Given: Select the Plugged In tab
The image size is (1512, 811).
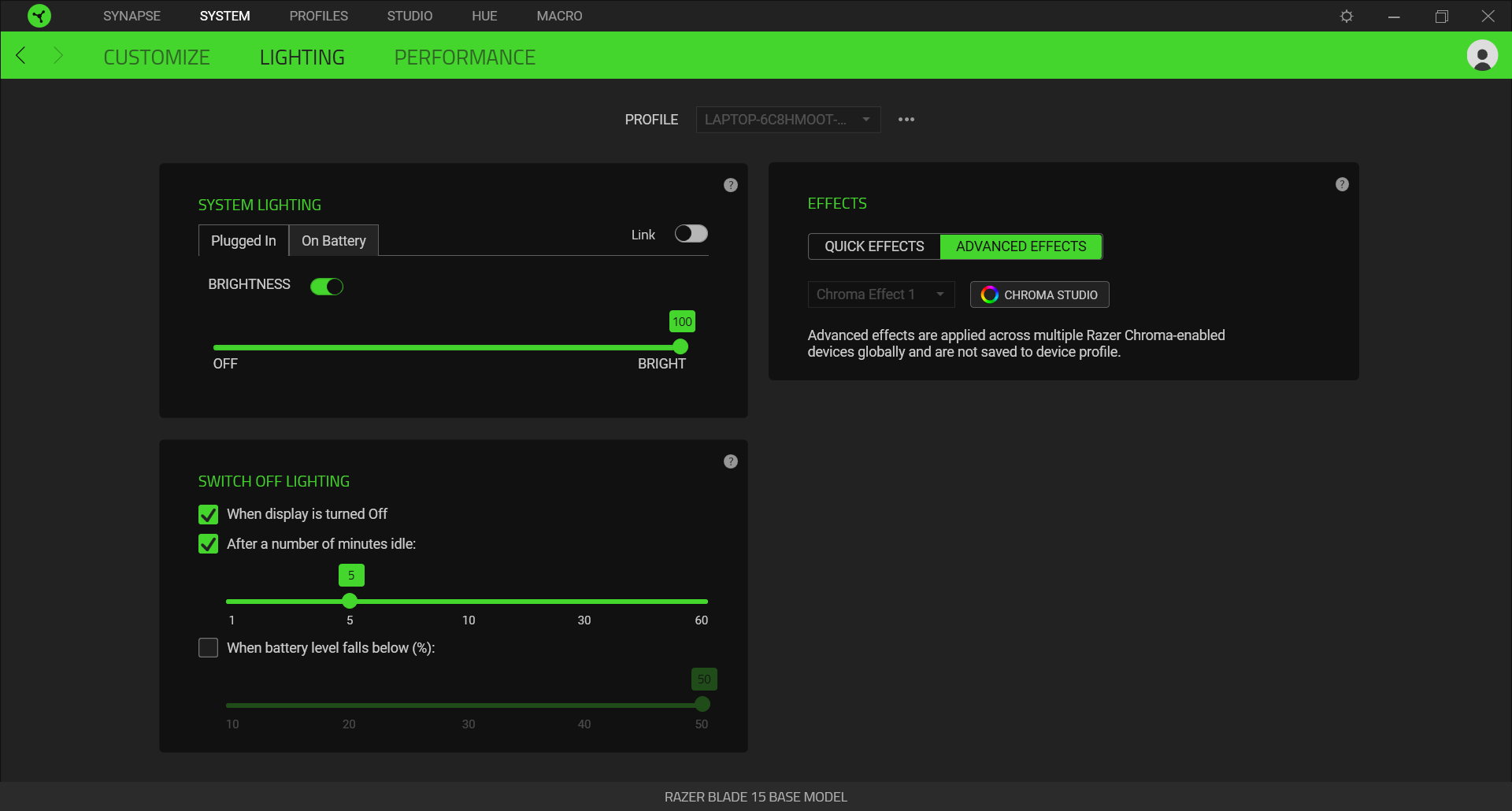Looking at the screenshot, I should 243,240.
